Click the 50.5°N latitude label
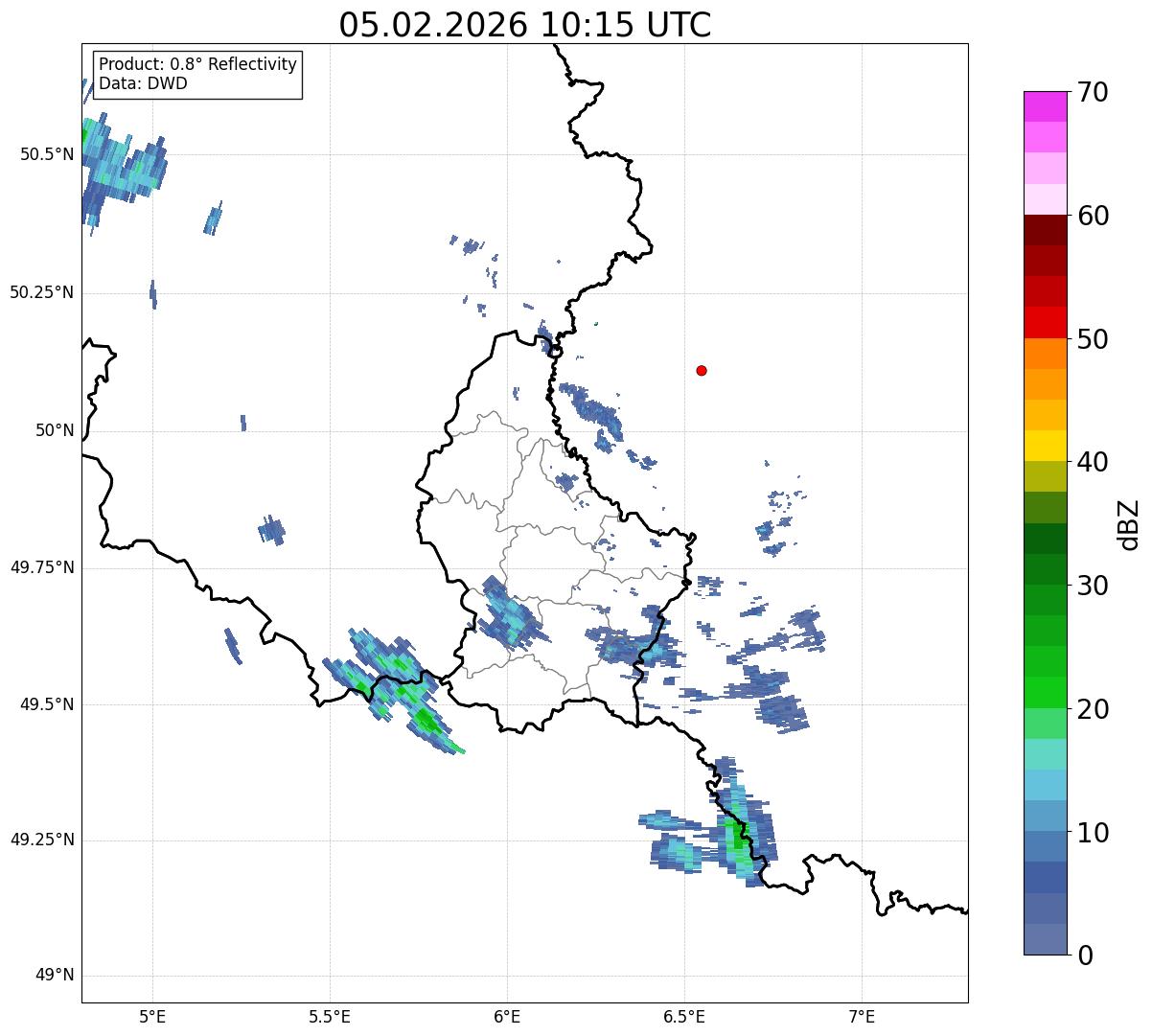1152x1036 pixels. pyautogui.click(x=46, y=154)
